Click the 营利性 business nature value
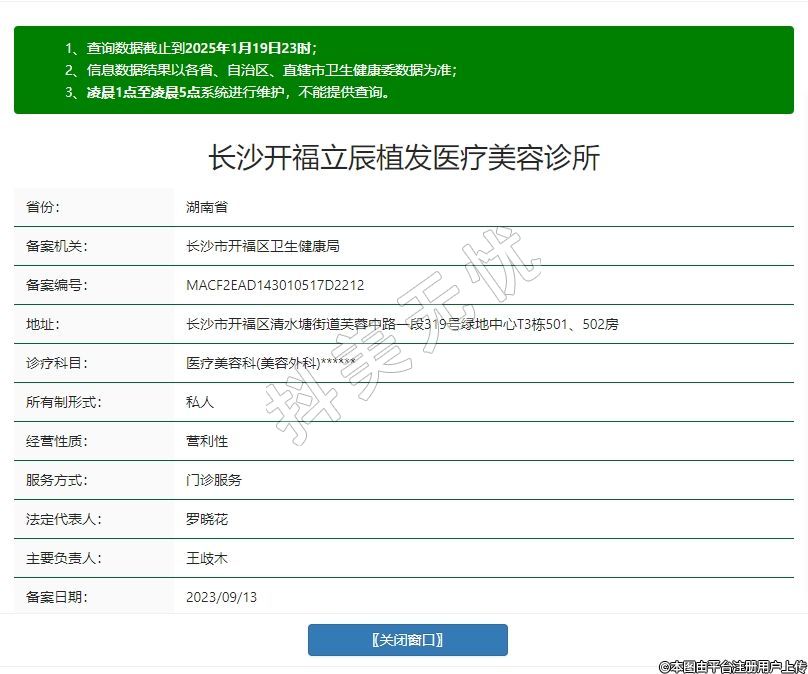Viewport: 808px width, 674px height. coord(207,441)
